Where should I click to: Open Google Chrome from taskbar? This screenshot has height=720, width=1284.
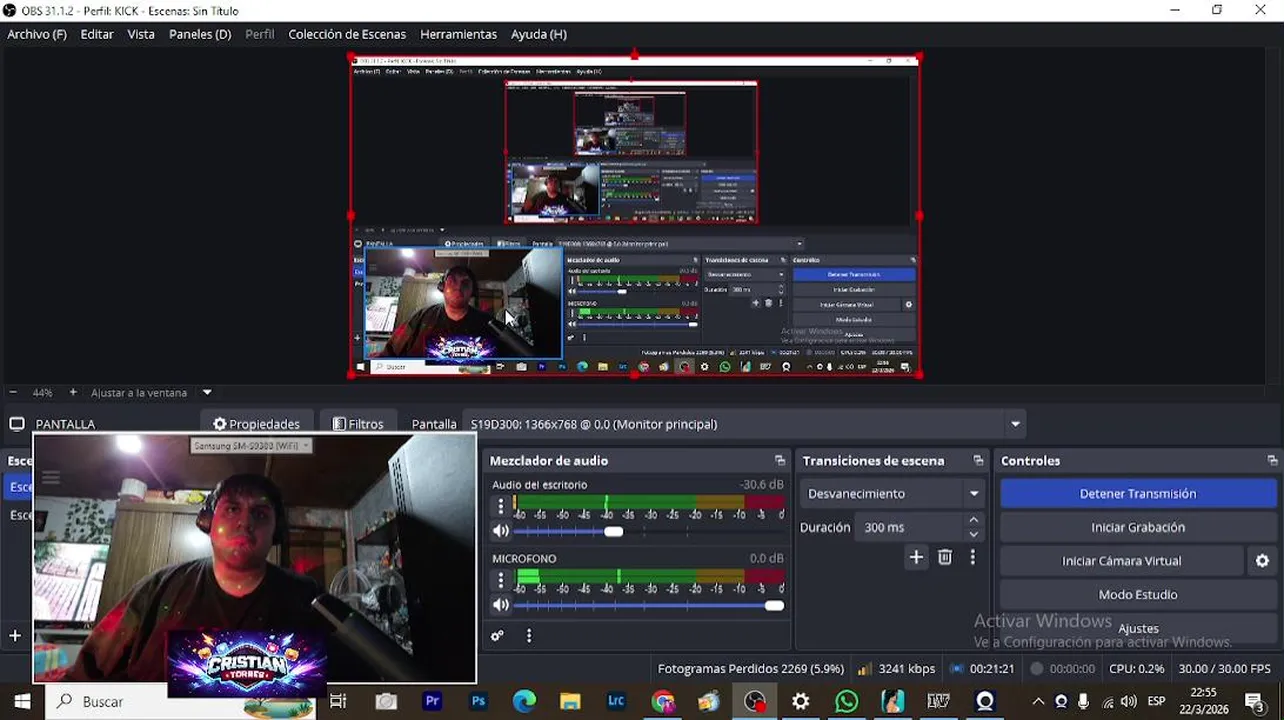click(x=663, y=701)
